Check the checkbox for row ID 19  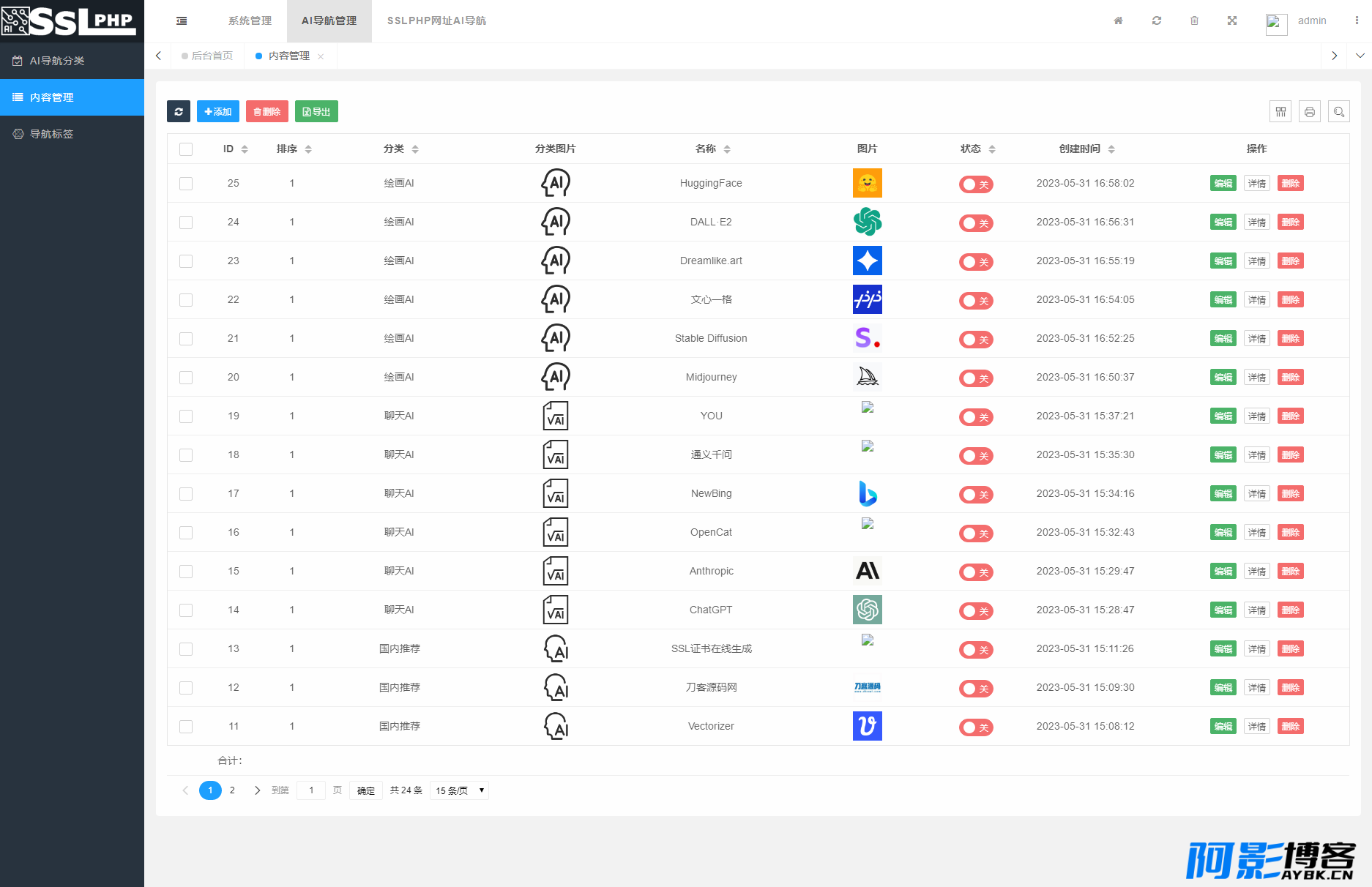(186, 416)
